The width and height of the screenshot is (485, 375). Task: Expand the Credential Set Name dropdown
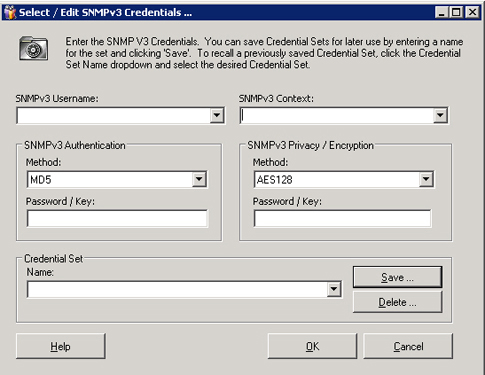[334, 289]
